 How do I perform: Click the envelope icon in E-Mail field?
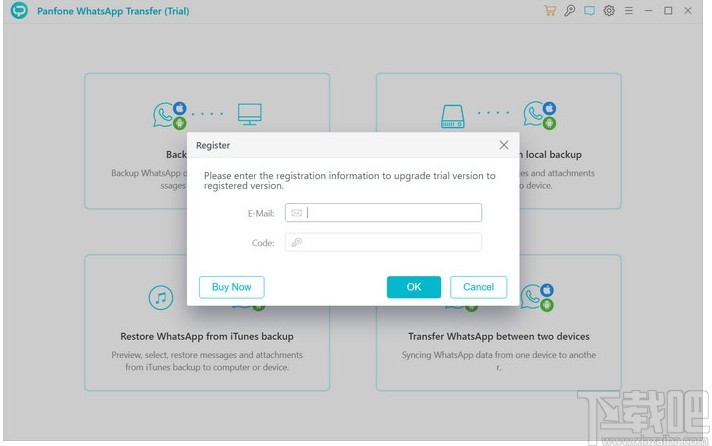(297, 213)
